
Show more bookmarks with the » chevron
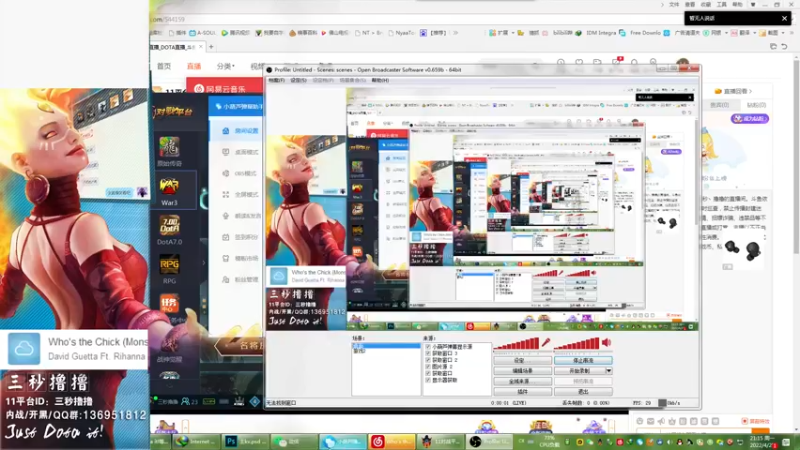click(456, 33)
